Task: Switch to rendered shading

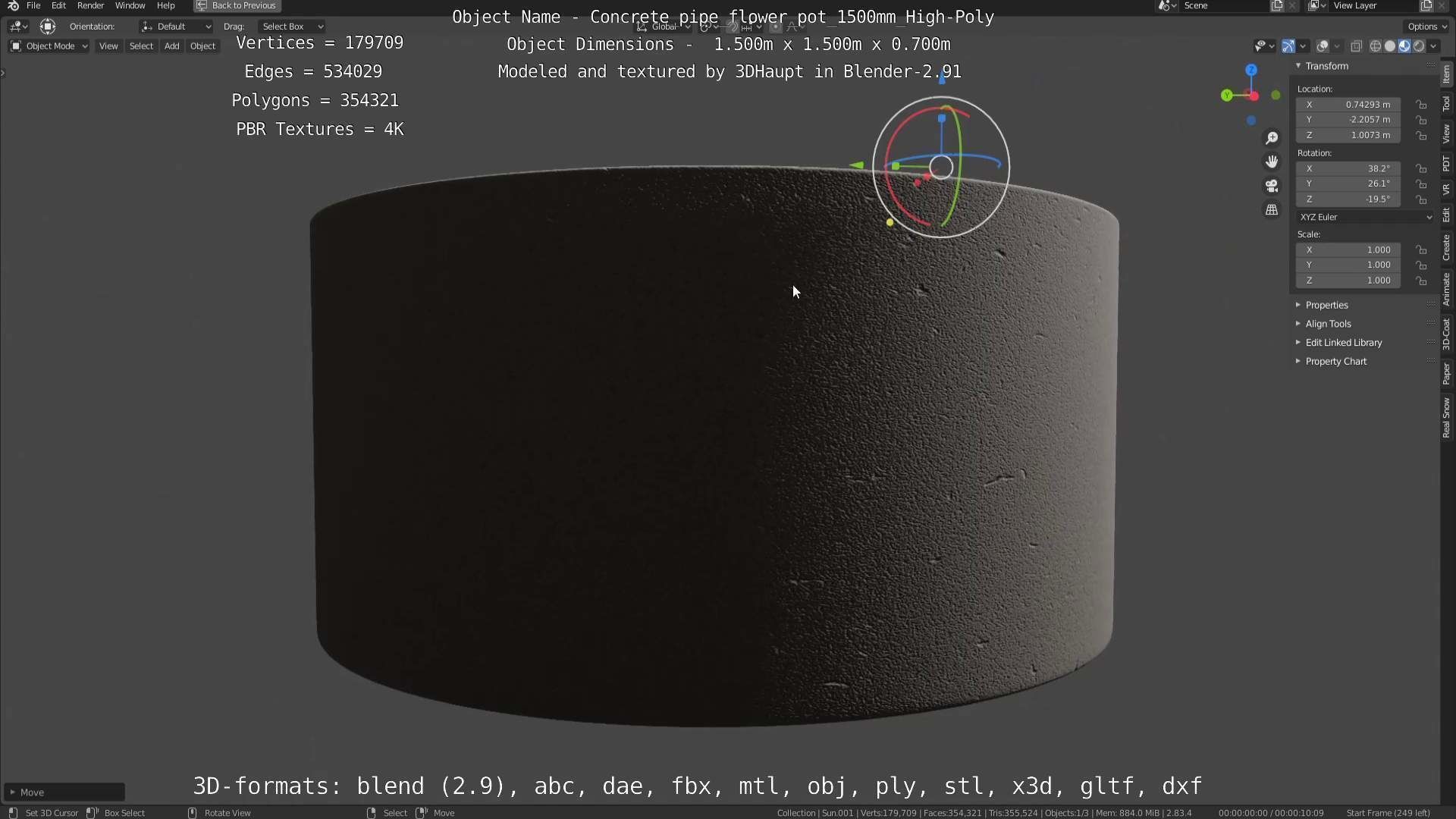Action: pyautogui.click(x=1419, y=46)
